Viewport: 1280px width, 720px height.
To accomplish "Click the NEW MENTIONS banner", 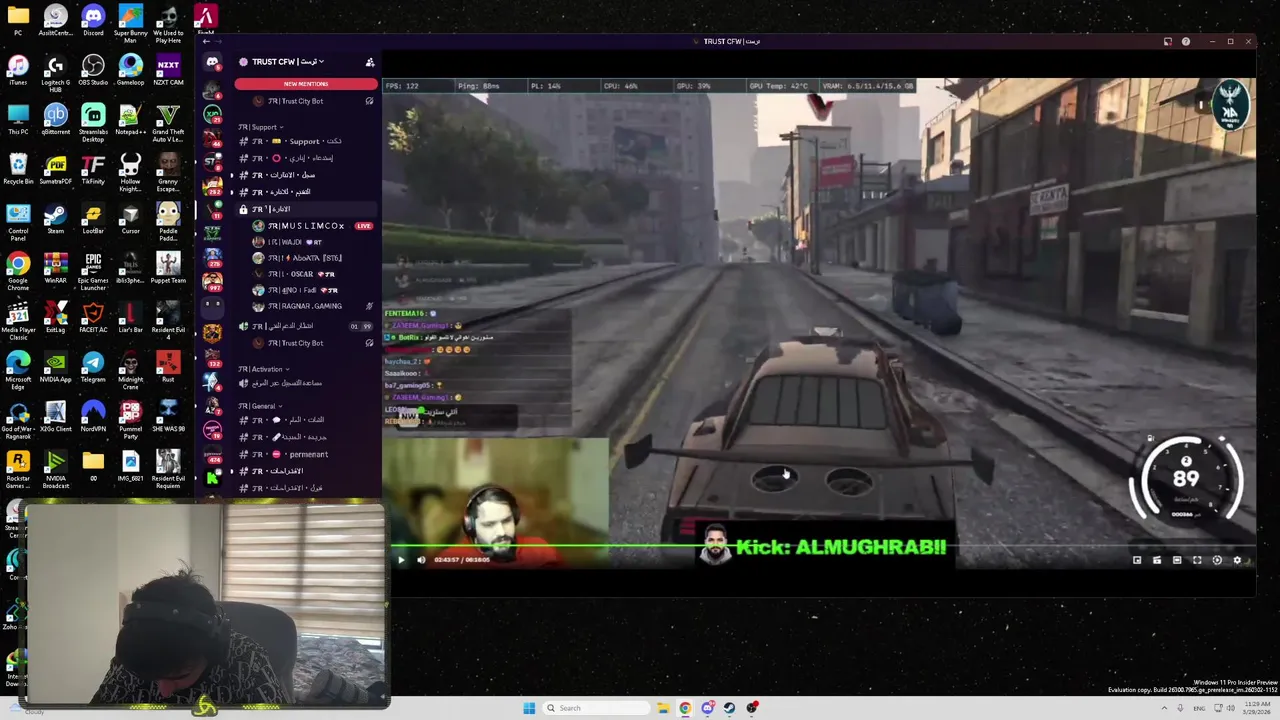I will tap(305, 84).
